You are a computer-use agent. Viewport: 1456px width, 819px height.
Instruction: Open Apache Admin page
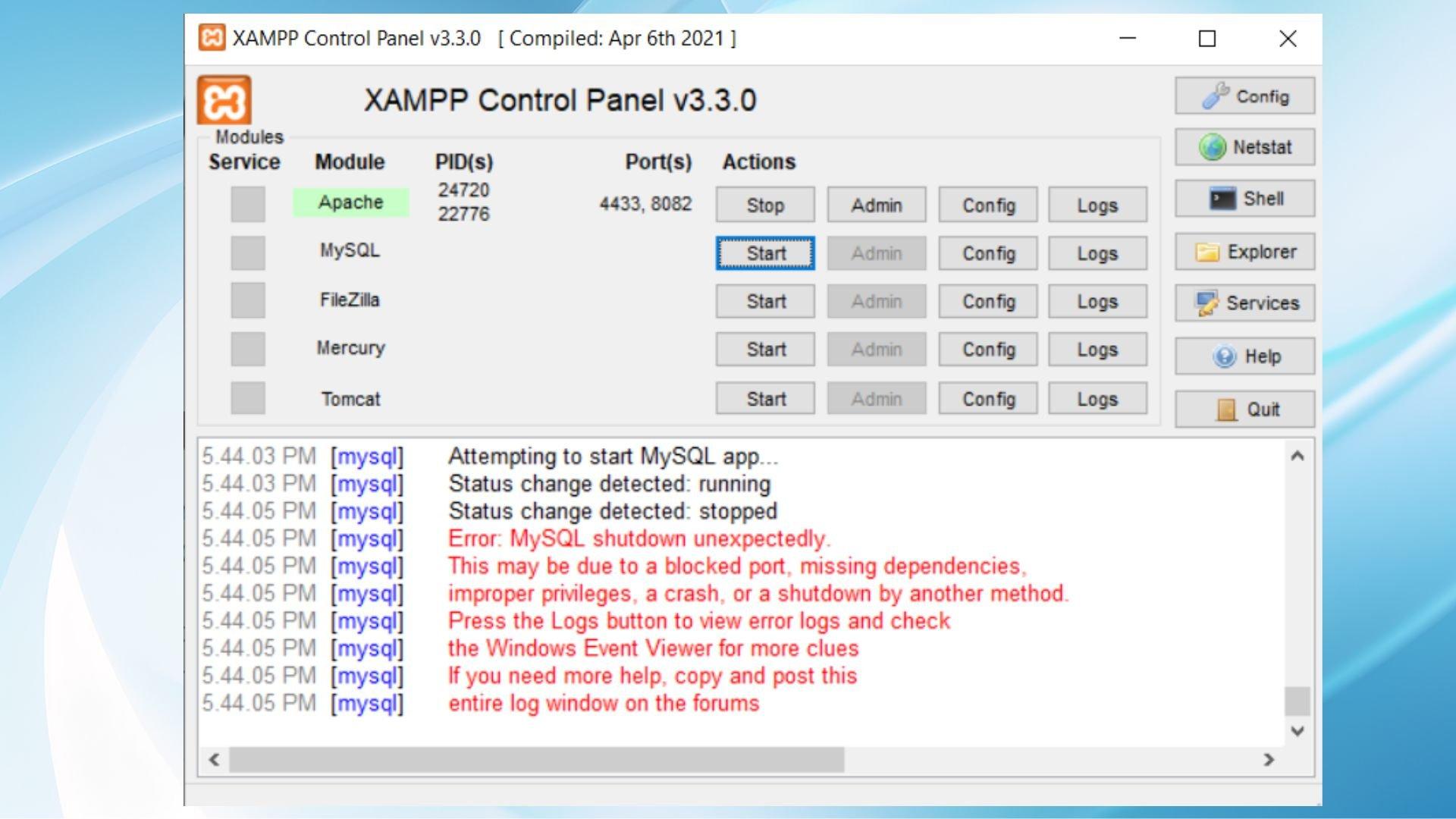(877, 205)
